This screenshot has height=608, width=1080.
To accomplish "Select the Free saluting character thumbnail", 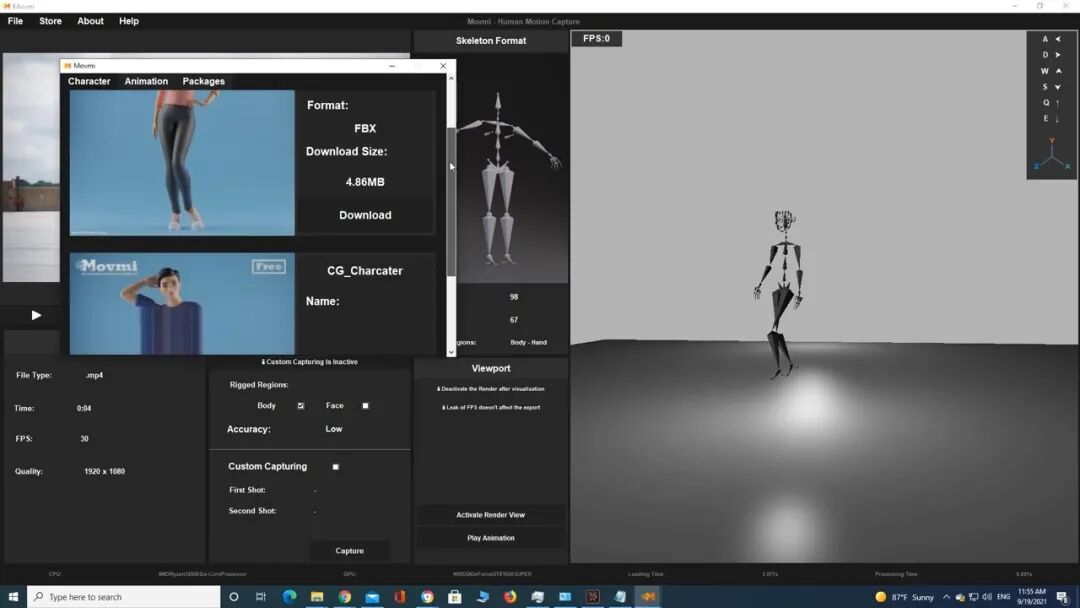I will pos(182,304).
